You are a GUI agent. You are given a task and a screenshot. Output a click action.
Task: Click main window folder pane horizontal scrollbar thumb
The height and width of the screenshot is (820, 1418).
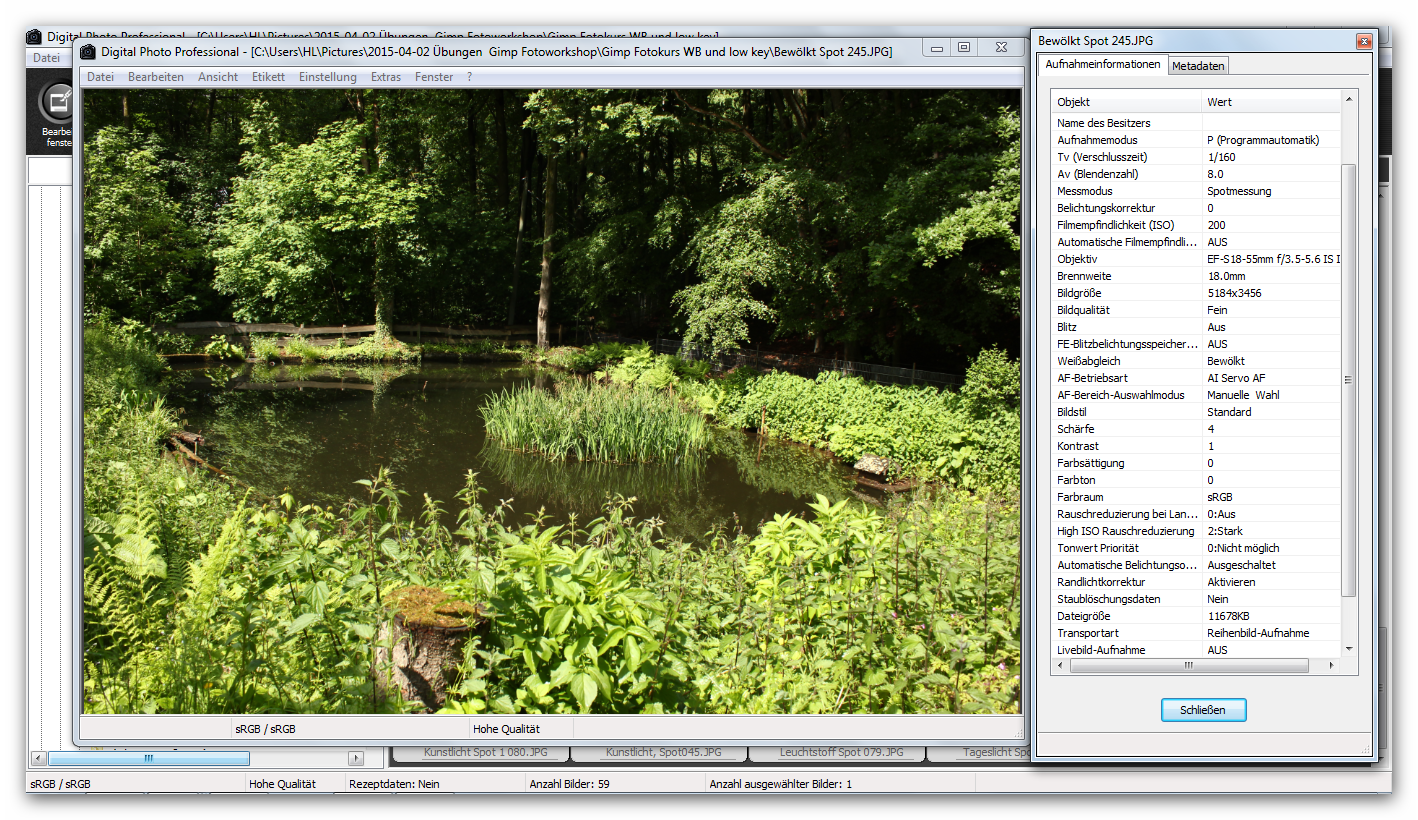tap(149, 759)
